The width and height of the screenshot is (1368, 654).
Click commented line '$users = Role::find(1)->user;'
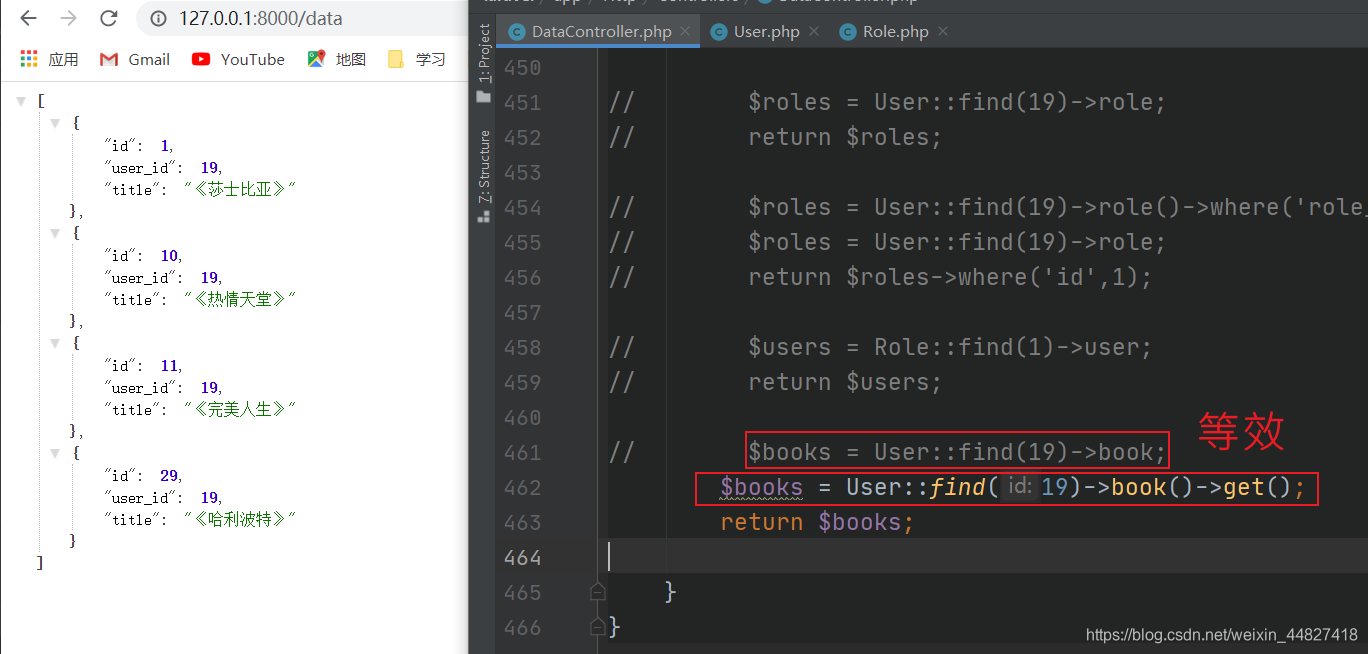(950, 347)
